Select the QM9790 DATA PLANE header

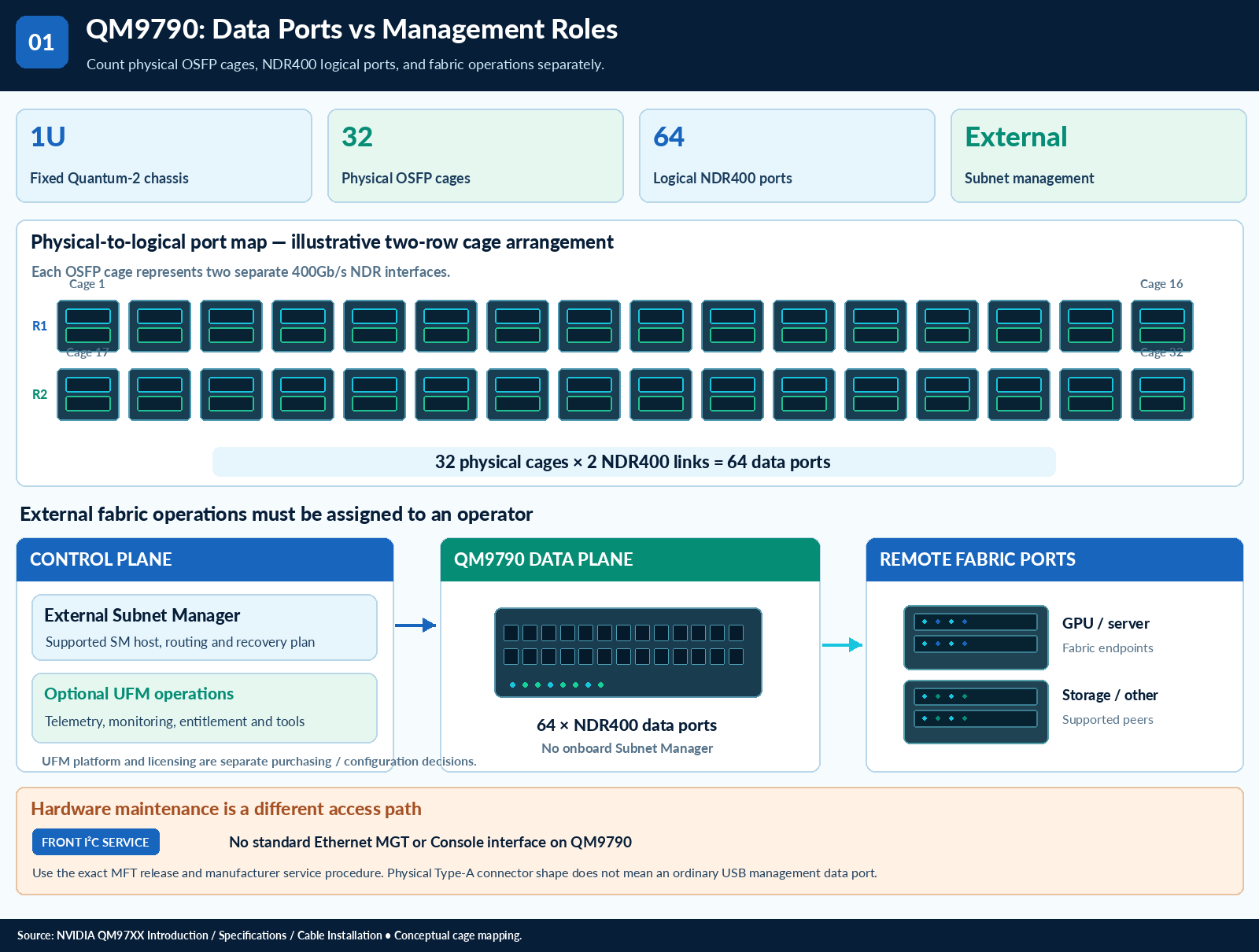[x=630, y=559]
